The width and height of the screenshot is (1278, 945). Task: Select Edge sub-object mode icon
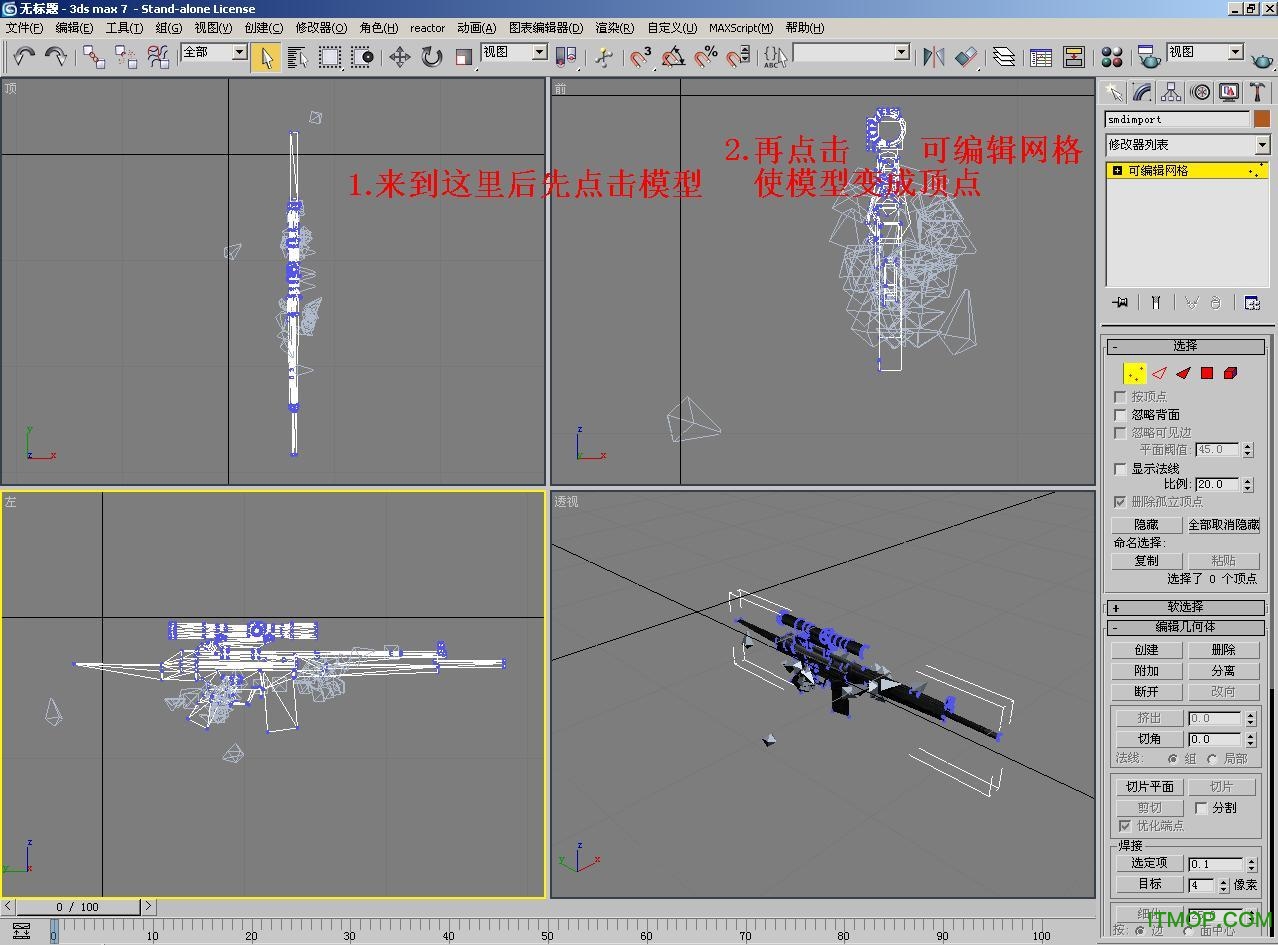[x=1159, y=373]
